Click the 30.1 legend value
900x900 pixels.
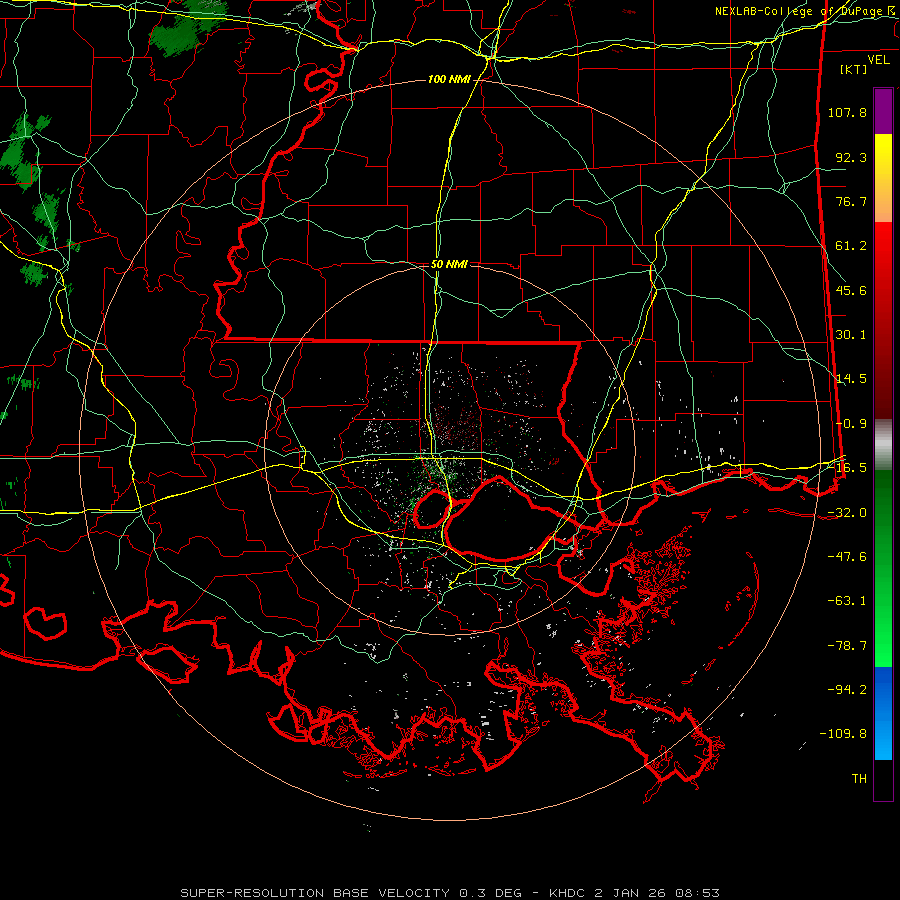pos(851,335)
